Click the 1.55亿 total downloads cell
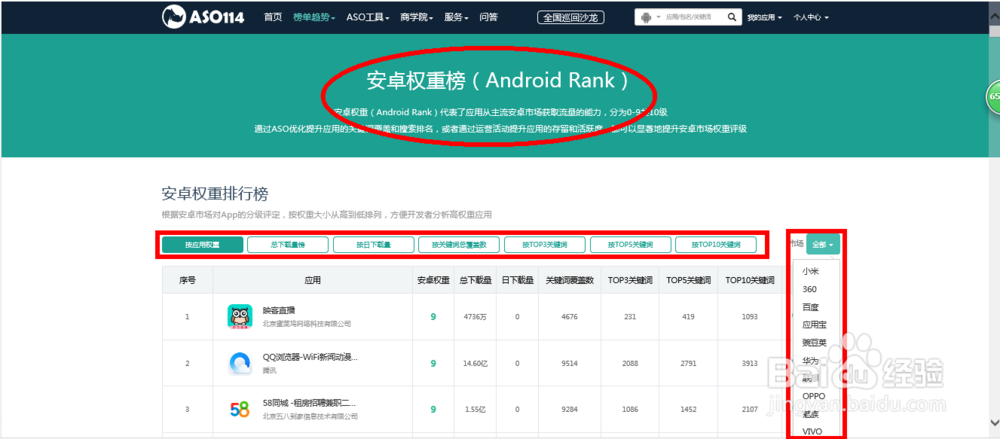The width and height of the screenshot is (1000, 439). (475, 409)
